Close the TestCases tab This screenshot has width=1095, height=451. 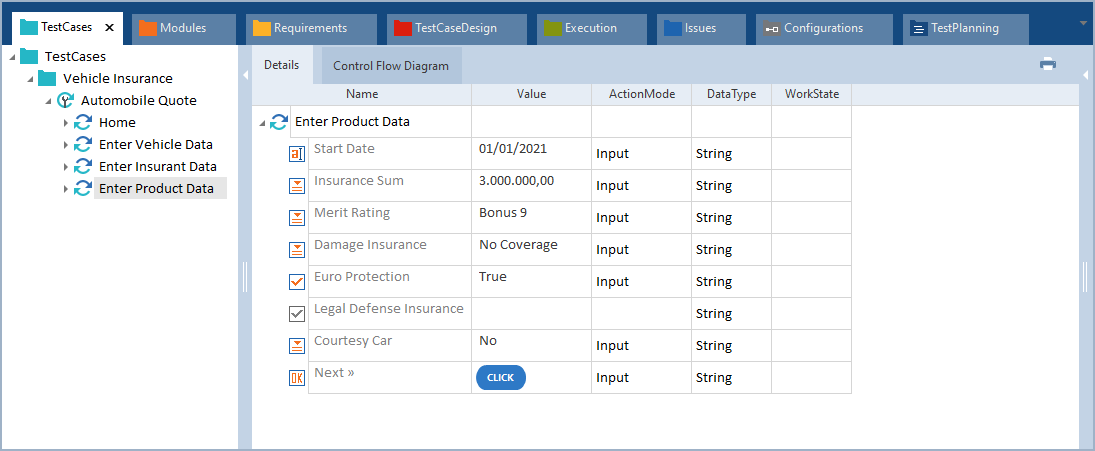click(x=109, y=28)
